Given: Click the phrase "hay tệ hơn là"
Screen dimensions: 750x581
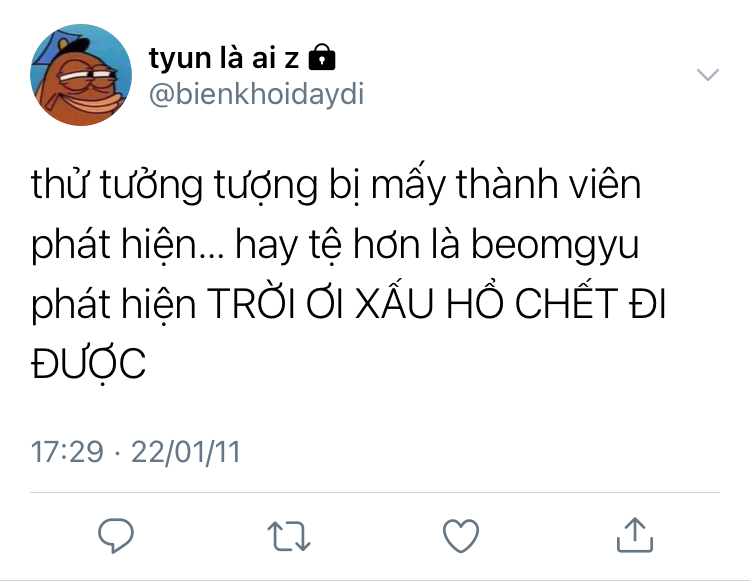Looking at the screenshot, I should click(348, 244).
